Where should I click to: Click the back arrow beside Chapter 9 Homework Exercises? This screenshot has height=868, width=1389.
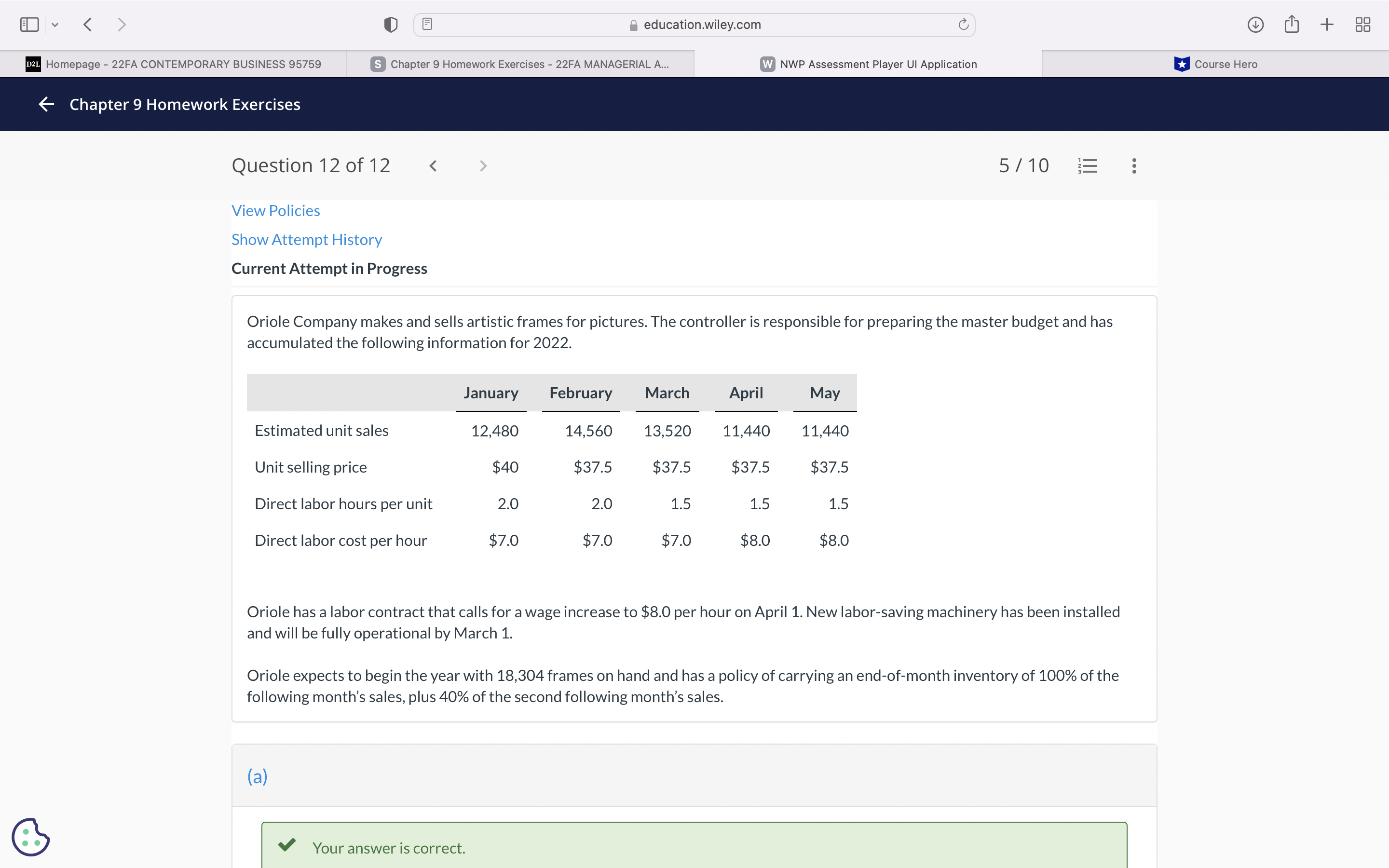[x=46, y=104]
